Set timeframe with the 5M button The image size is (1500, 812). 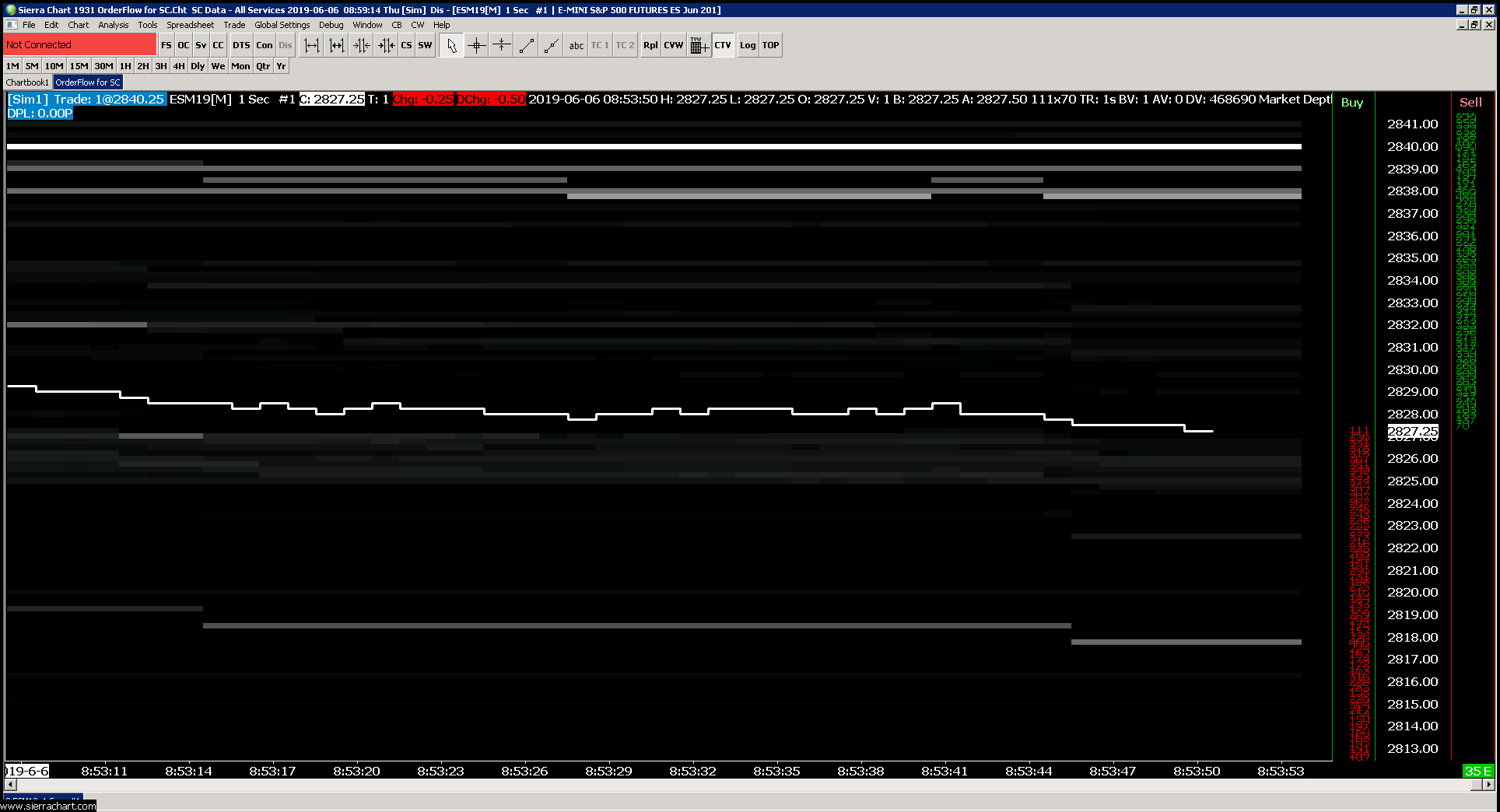click(x=32, y=66)
